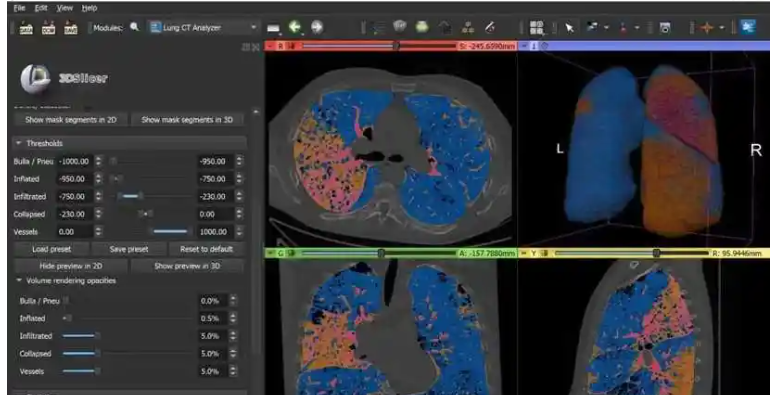This screenshot has width=773, height=395.
Task: Click the Vessels opacity slider
Action: (x=128, y=371)
